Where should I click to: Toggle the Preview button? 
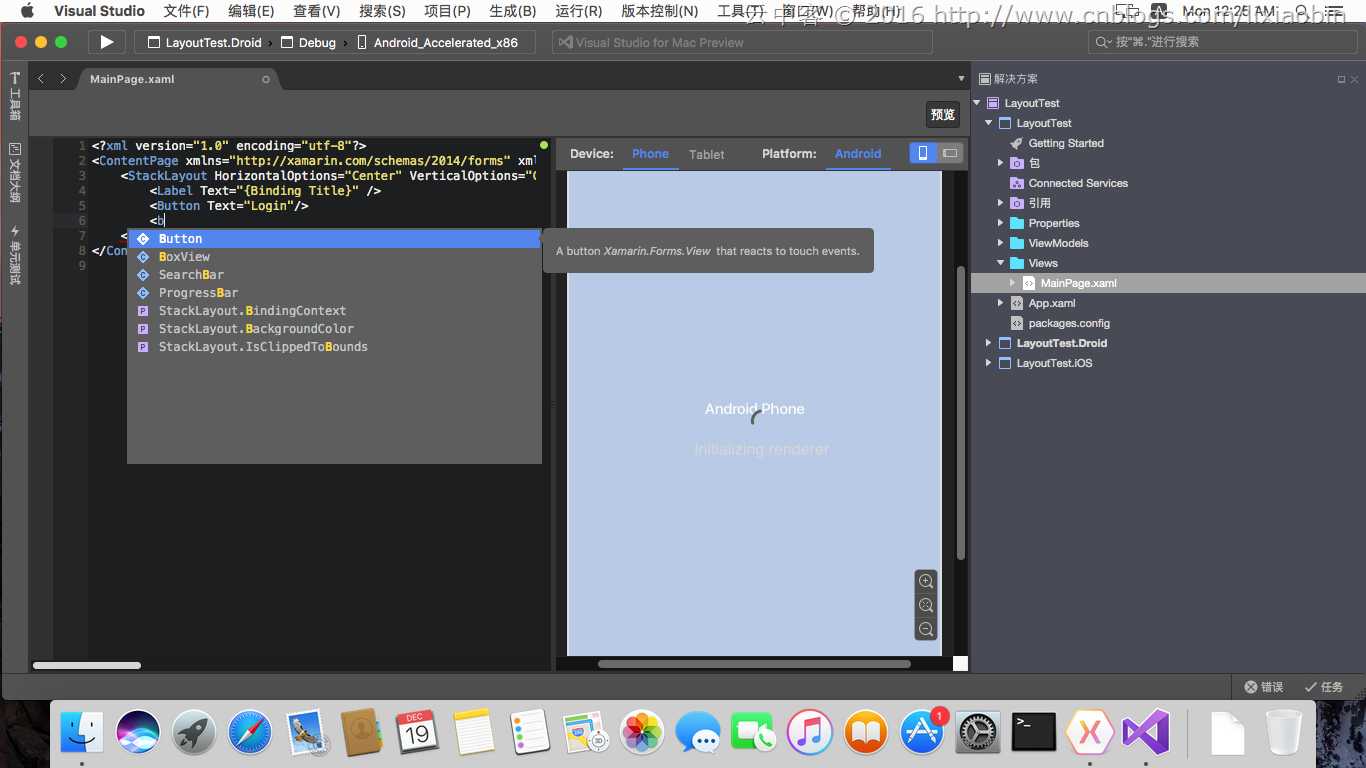click(943, 114)
